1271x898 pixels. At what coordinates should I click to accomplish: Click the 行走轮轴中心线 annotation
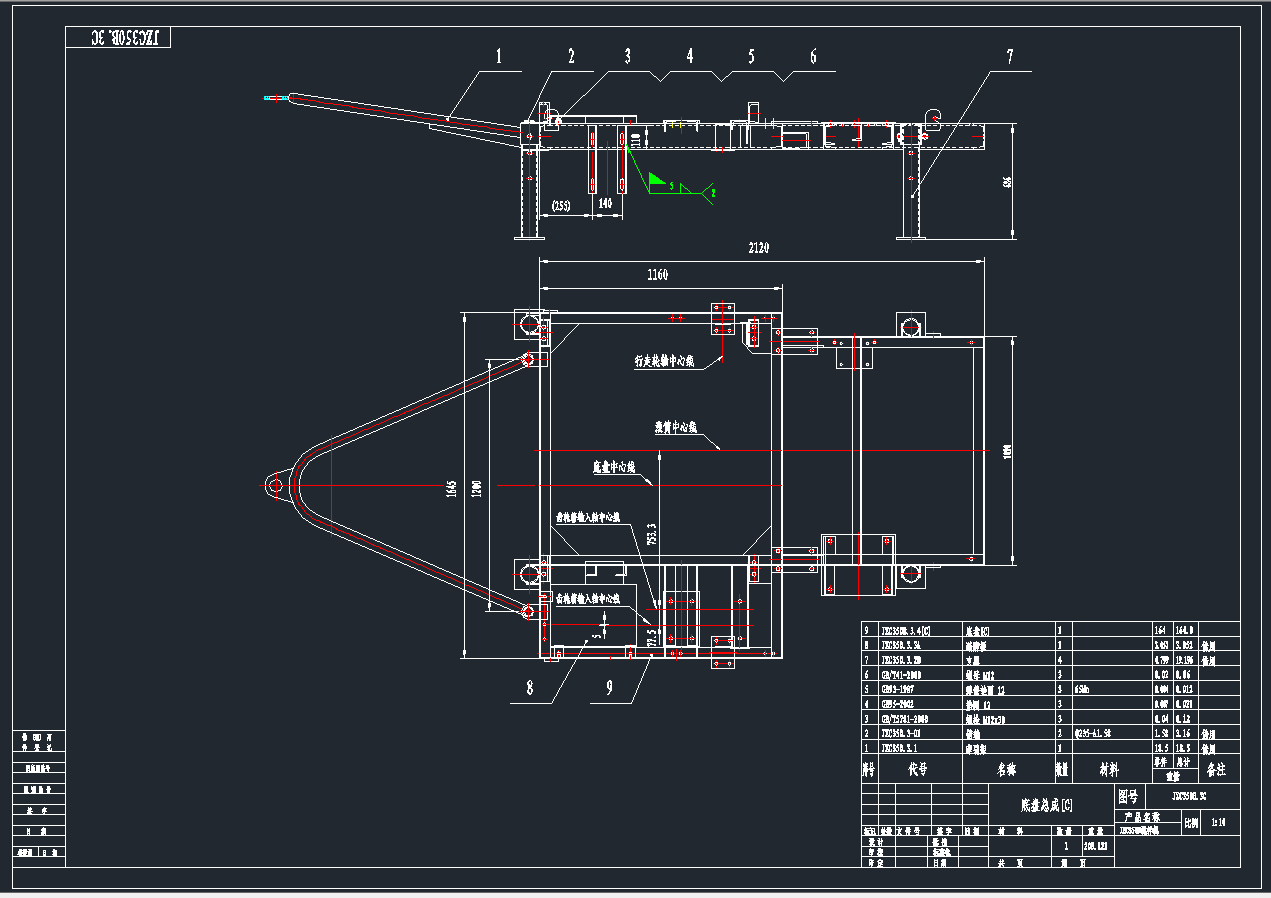click(663, 361)
